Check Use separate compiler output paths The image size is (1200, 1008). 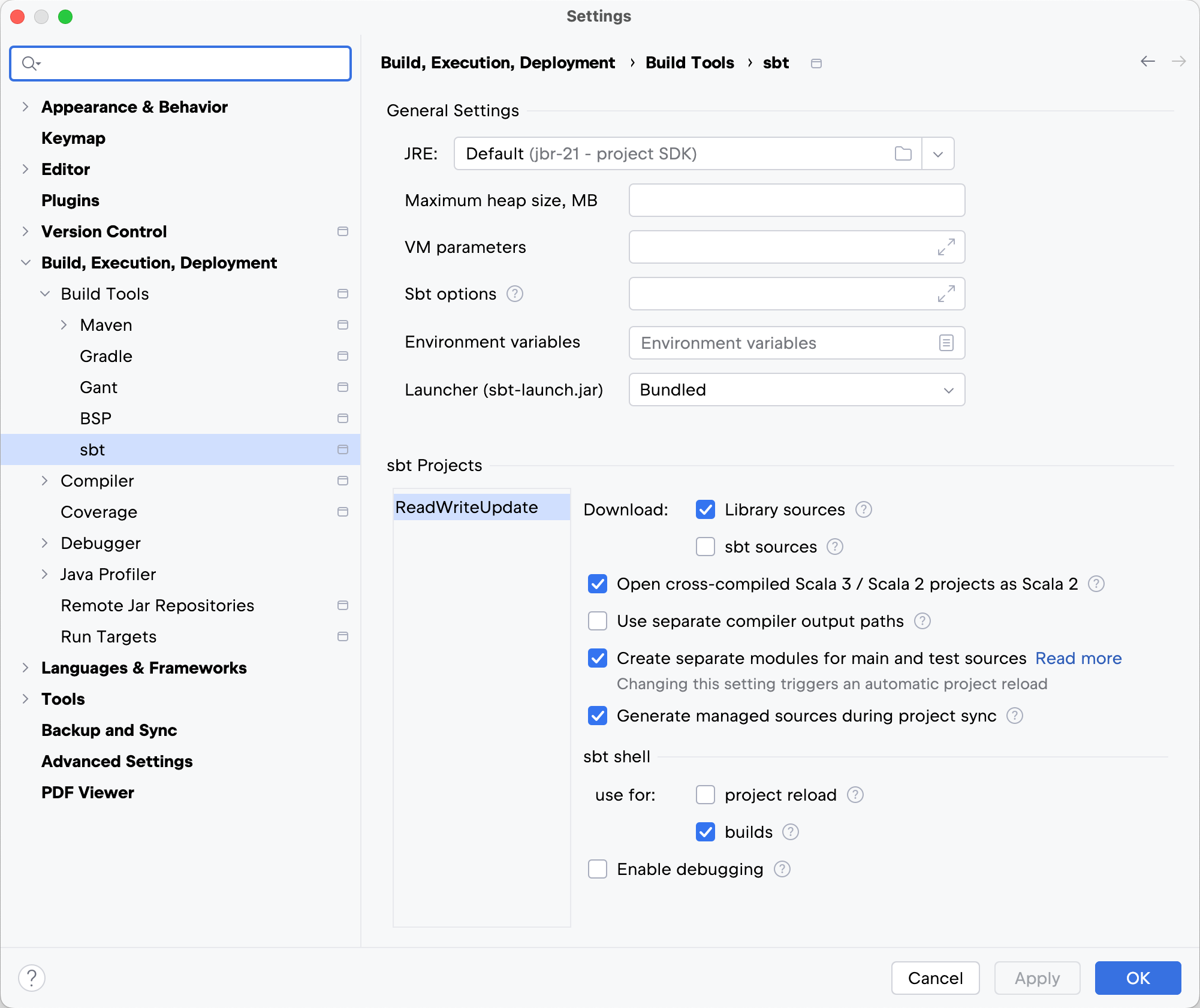tap(597, 621)
